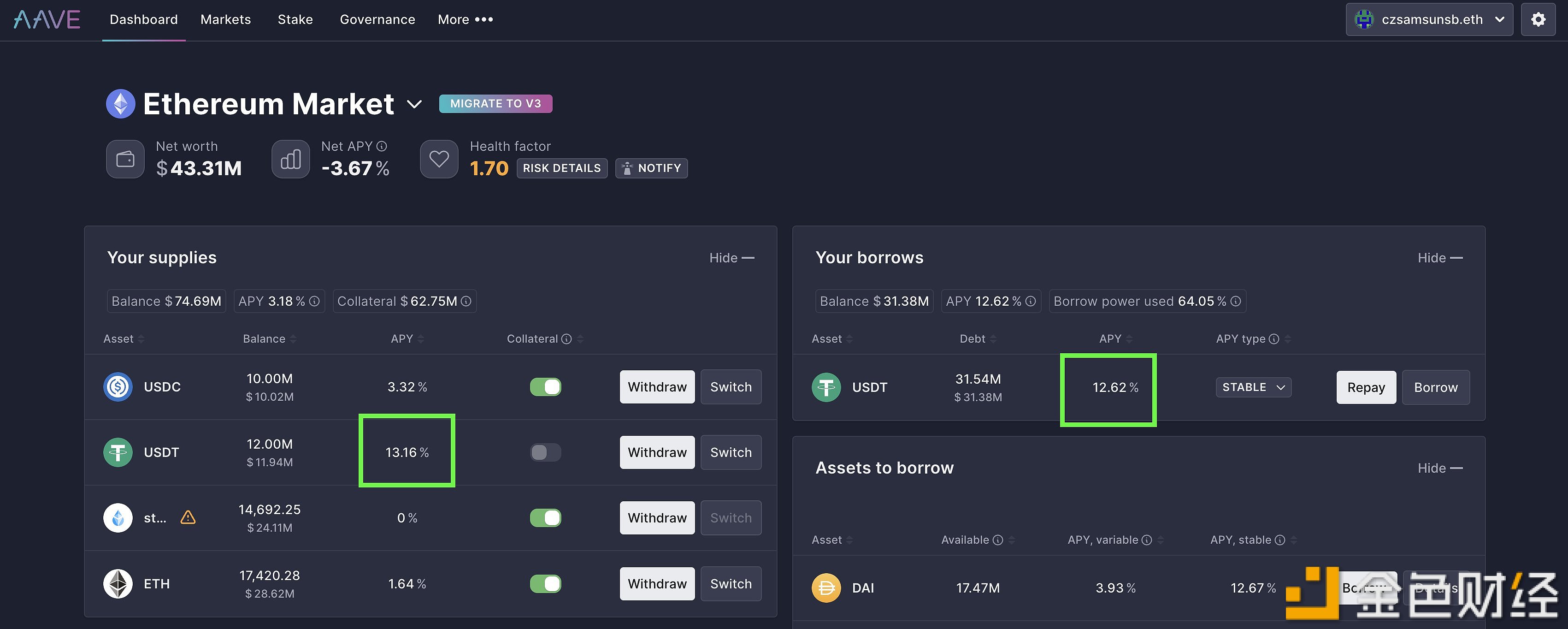Click the Net worth wallet icon
Viewport: 1568px width, 629px height.
point(125,160)
